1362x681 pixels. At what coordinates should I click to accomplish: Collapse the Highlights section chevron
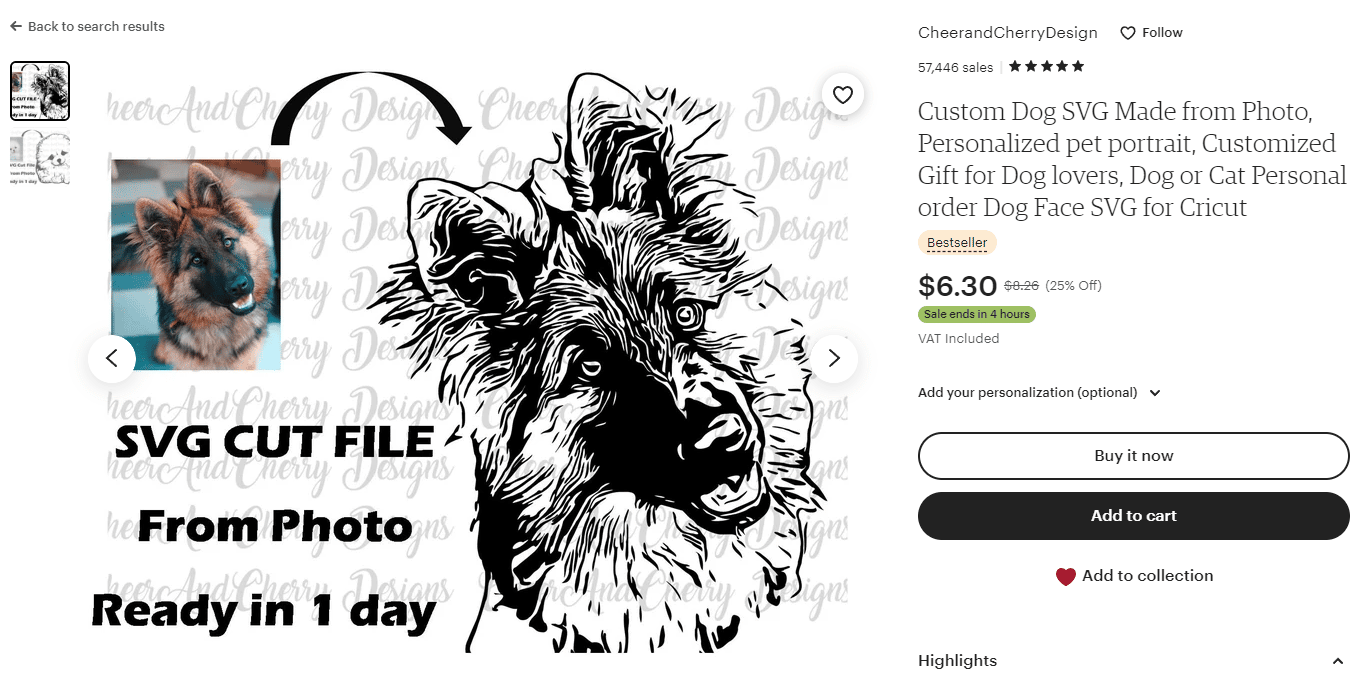(1338, 661)
